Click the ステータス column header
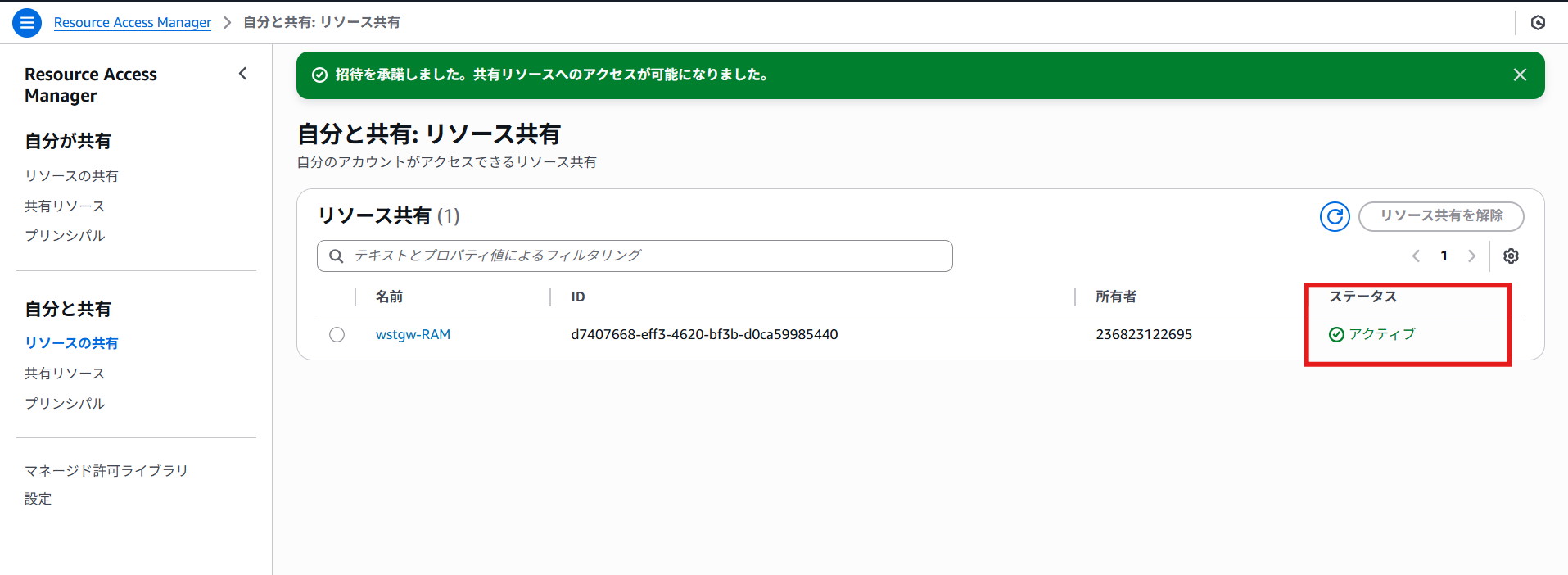This screenshot has width=1568, height=575. click(1362, 297)
